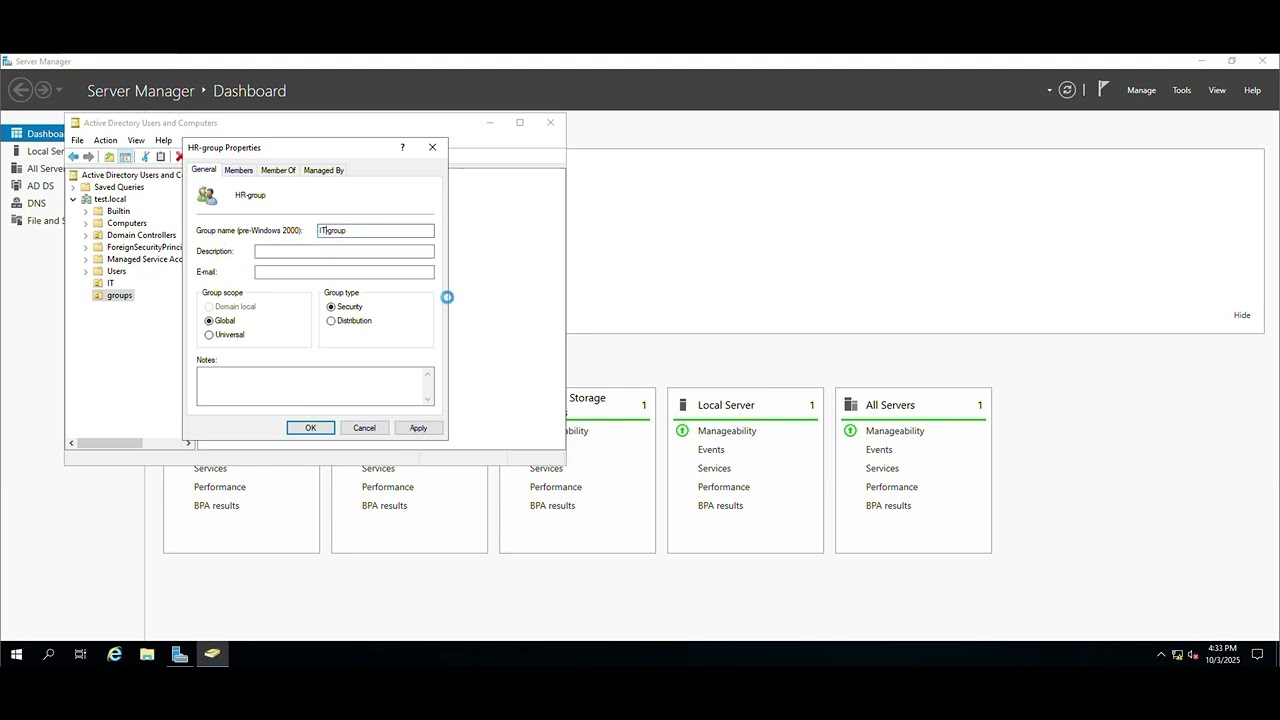Collapse test.local domain node

[73, 199]
